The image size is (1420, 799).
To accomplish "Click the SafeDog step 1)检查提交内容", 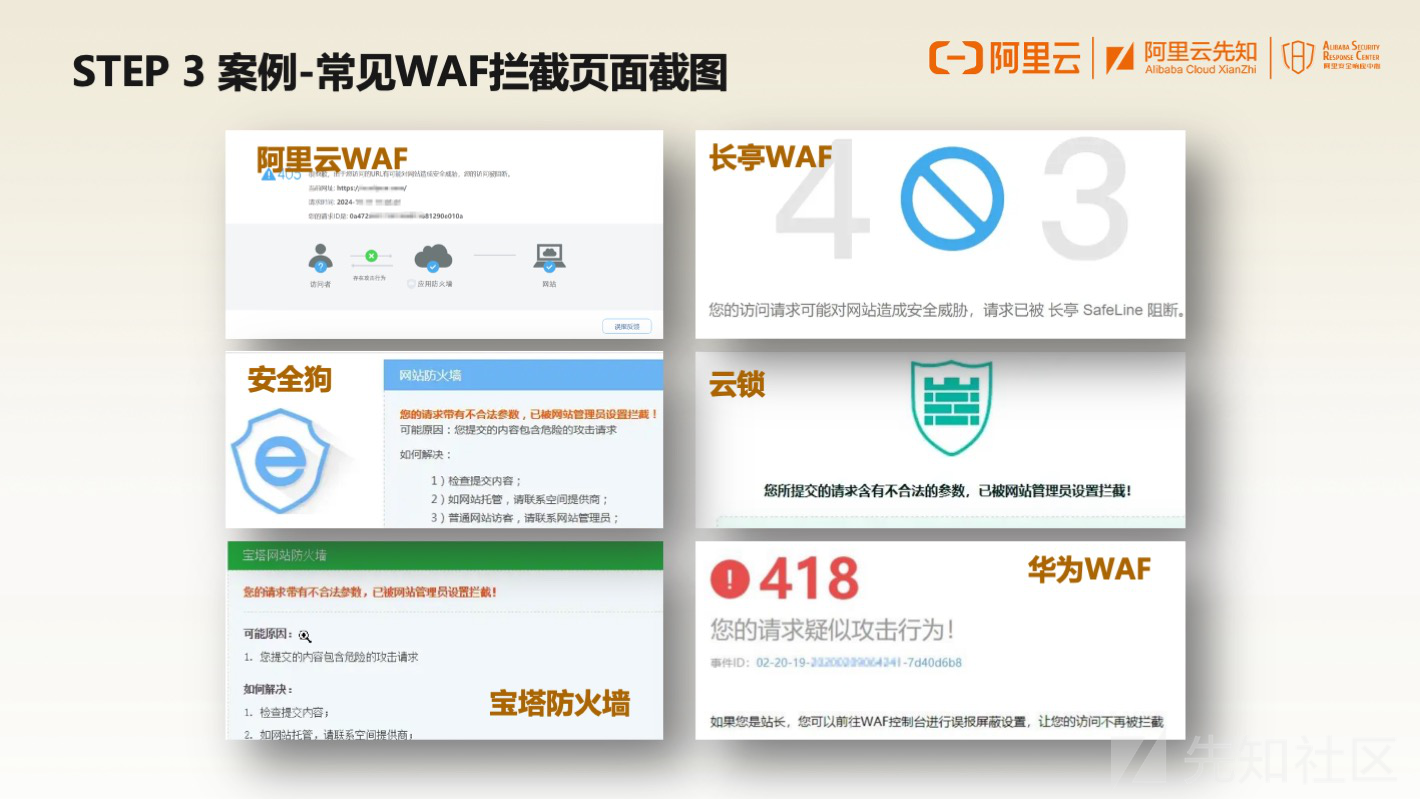I will (476, 481).
